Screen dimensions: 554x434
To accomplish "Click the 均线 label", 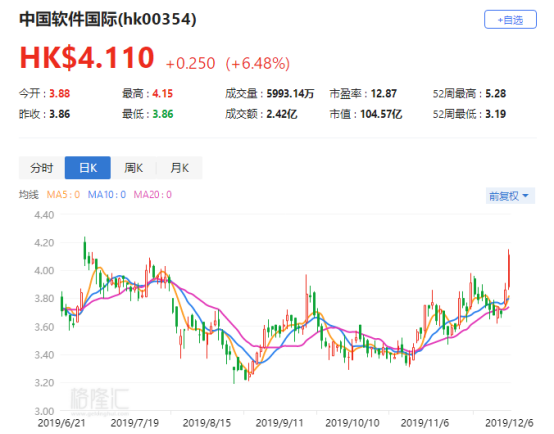I will tap(29, 195).
